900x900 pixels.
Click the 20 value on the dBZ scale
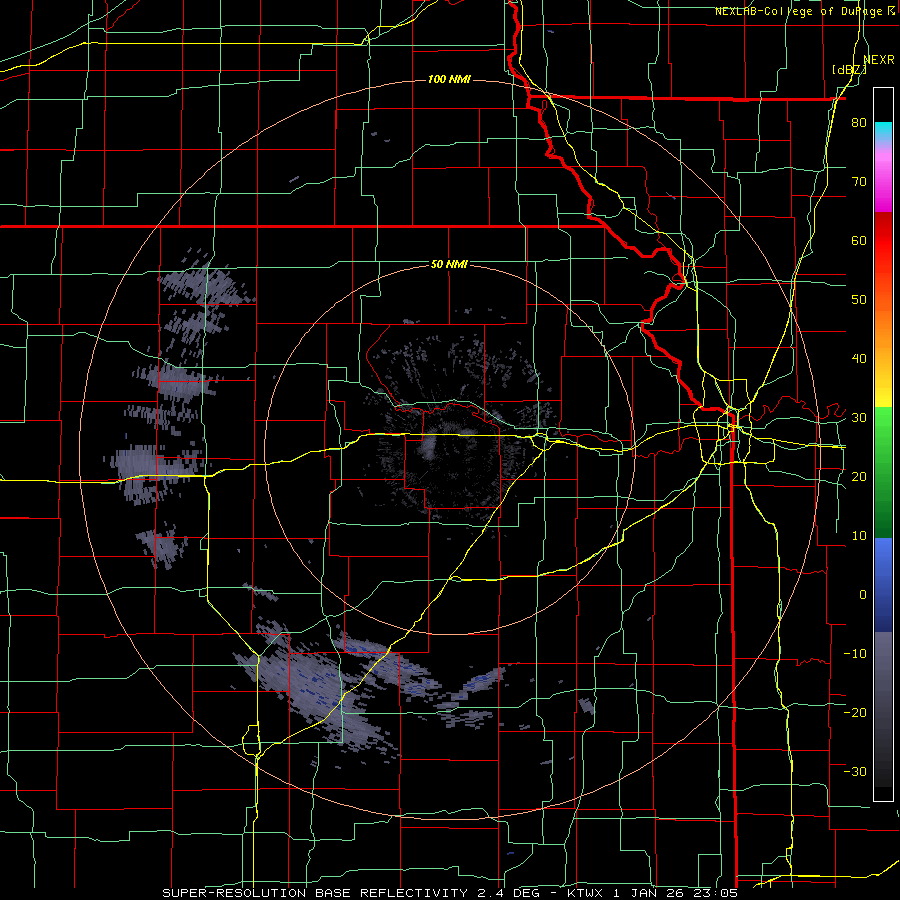coord(859,476)
